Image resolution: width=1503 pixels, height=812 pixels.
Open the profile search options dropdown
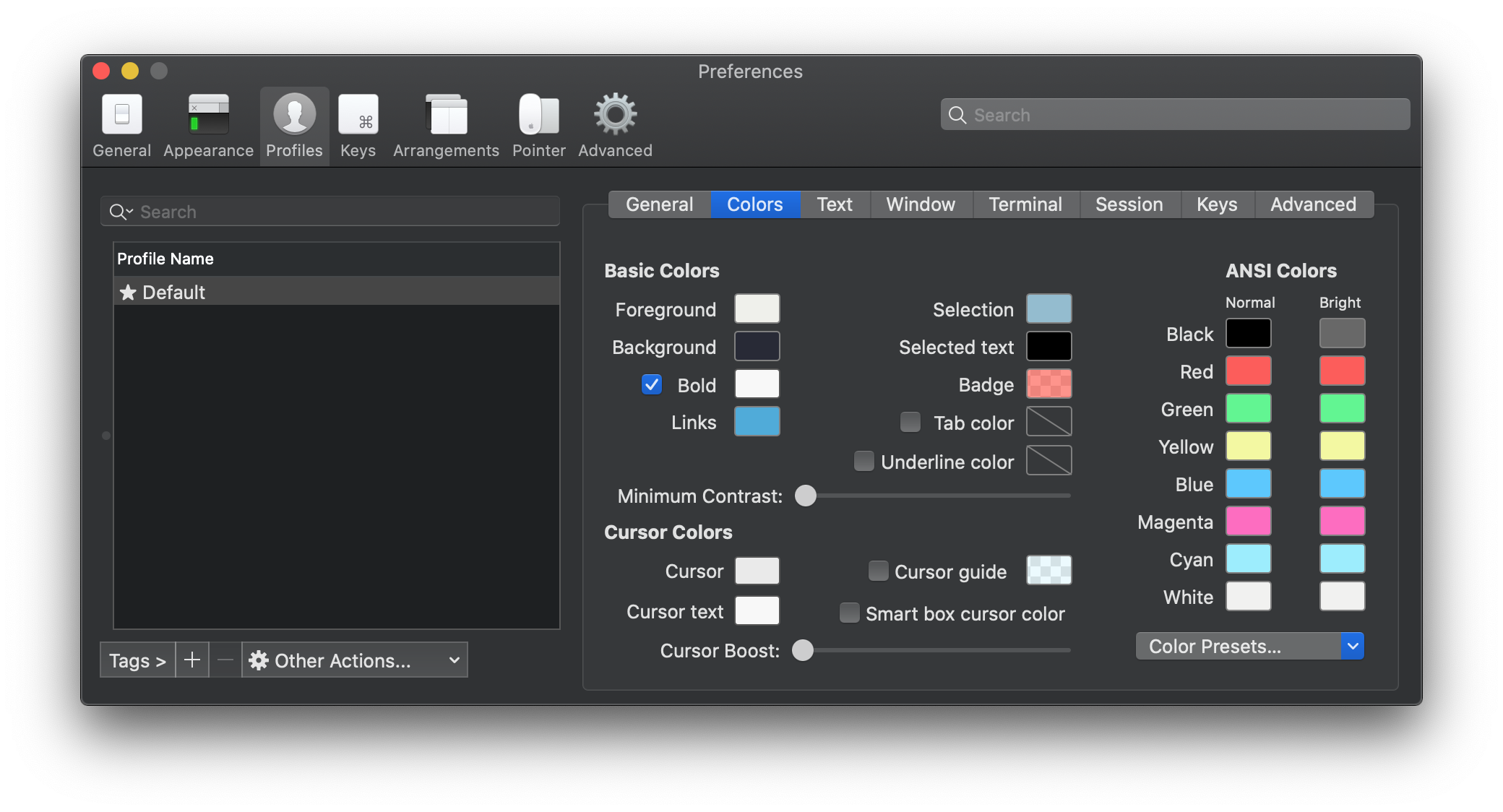[x=121, y=212]
